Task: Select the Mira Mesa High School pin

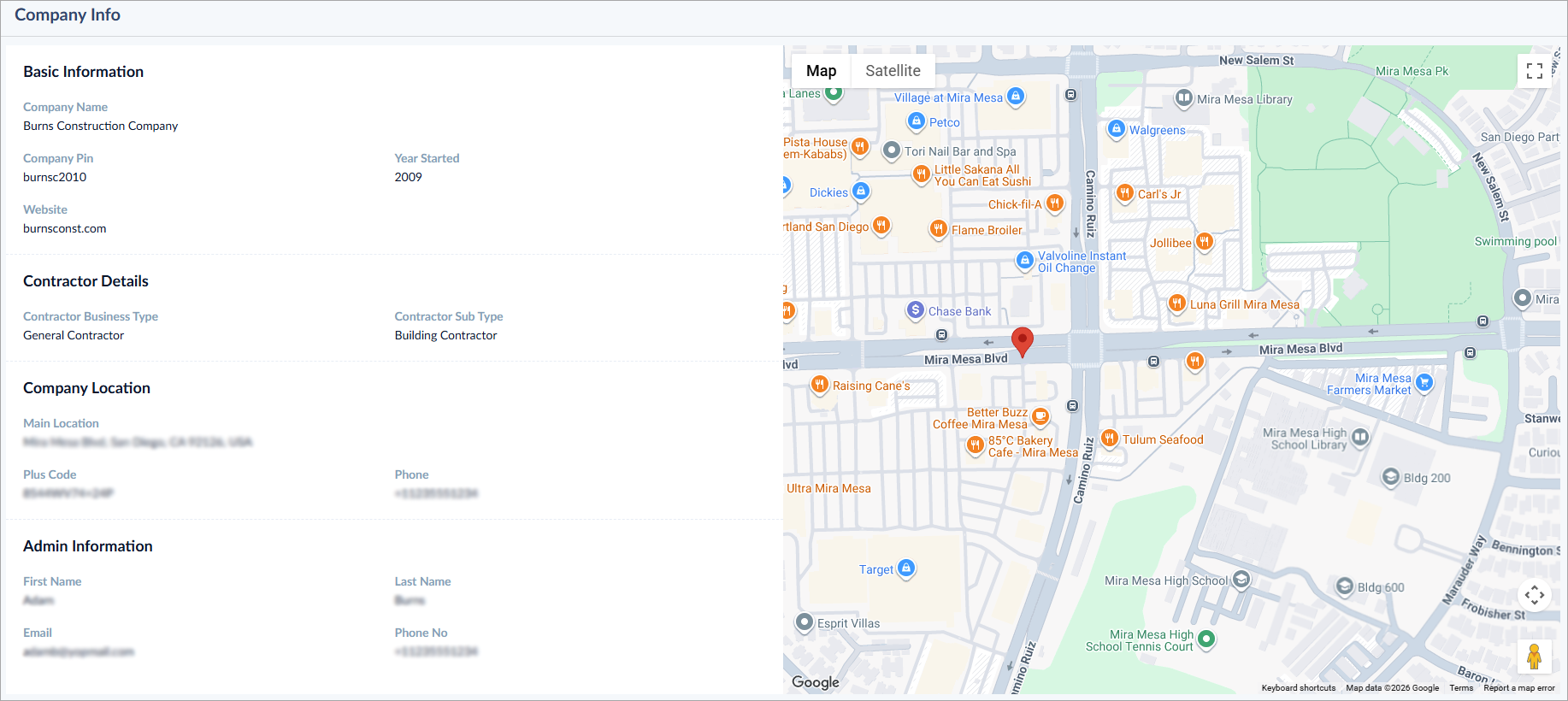Action: tap(1241, 580)
